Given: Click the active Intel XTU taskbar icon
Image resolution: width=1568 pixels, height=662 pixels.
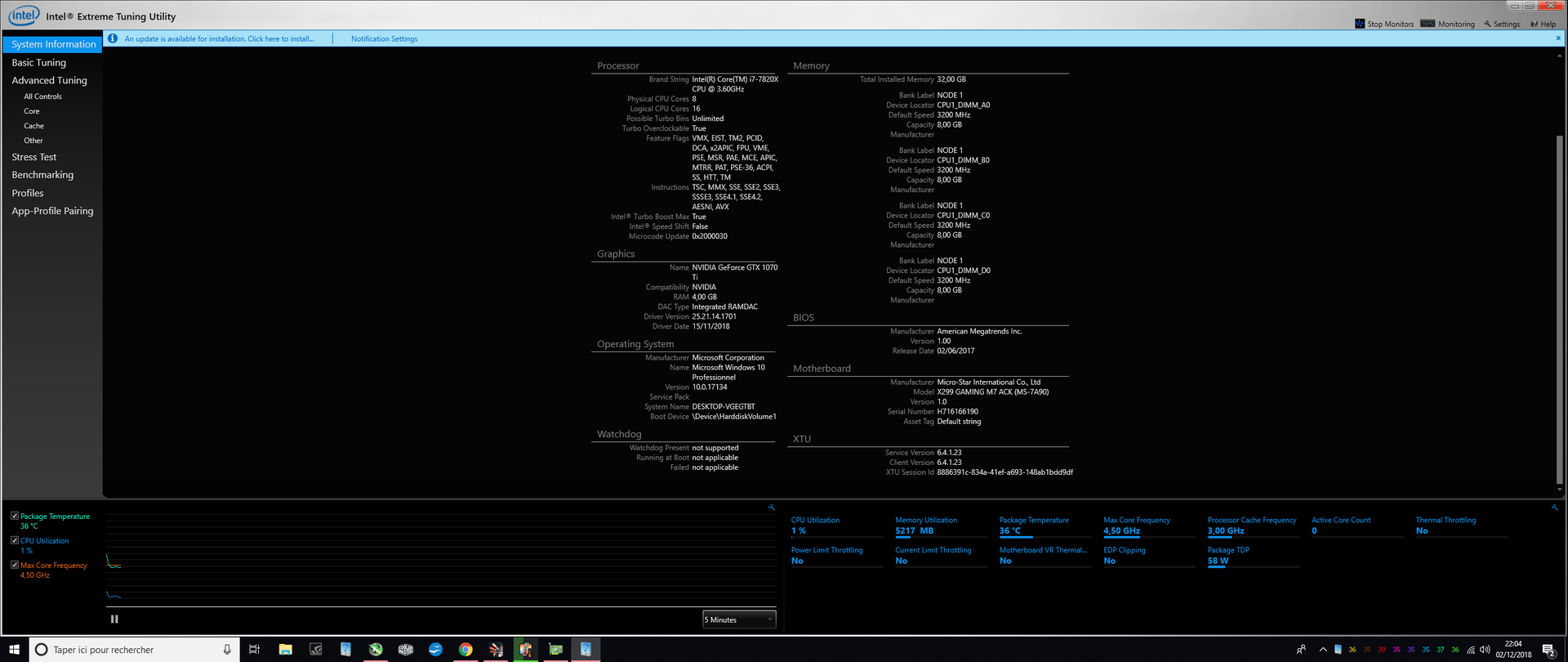Looking at the screenshot, I should click(586, 650).
